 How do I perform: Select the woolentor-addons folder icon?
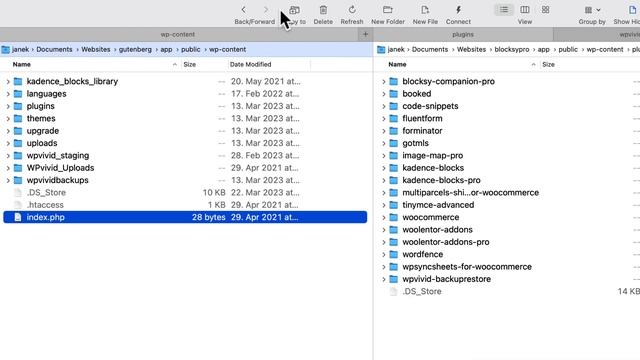click(393, 229)
